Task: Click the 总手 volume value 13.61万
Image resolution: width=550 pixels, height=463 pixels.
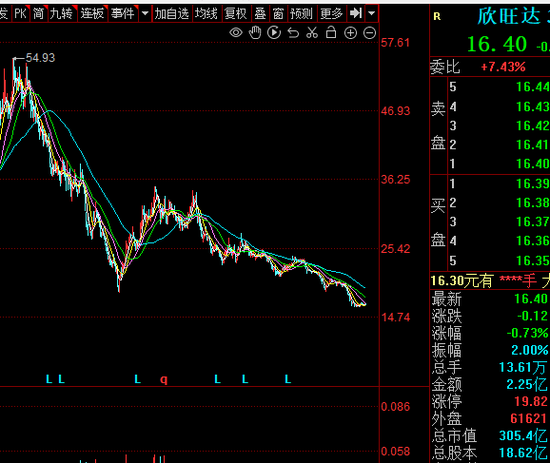Action: coord(523,367)
